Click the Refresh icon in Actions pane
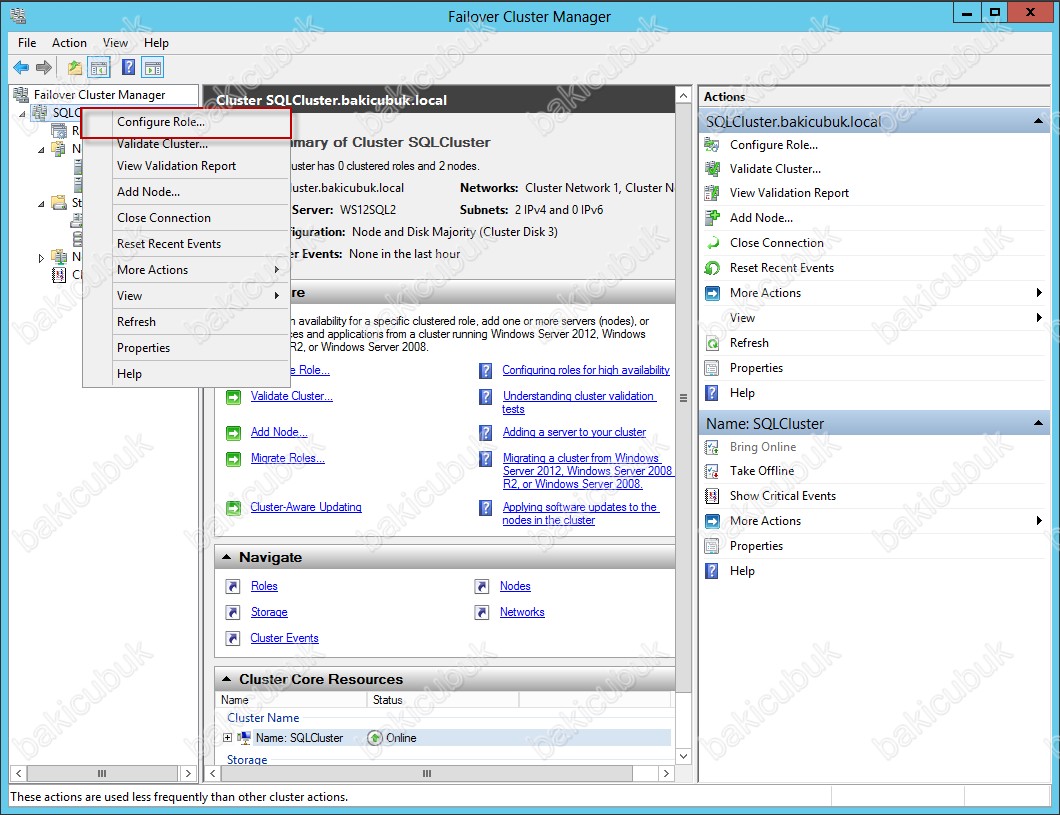Viewport: 1060px width, 815px height. click(x=712, y=343)
